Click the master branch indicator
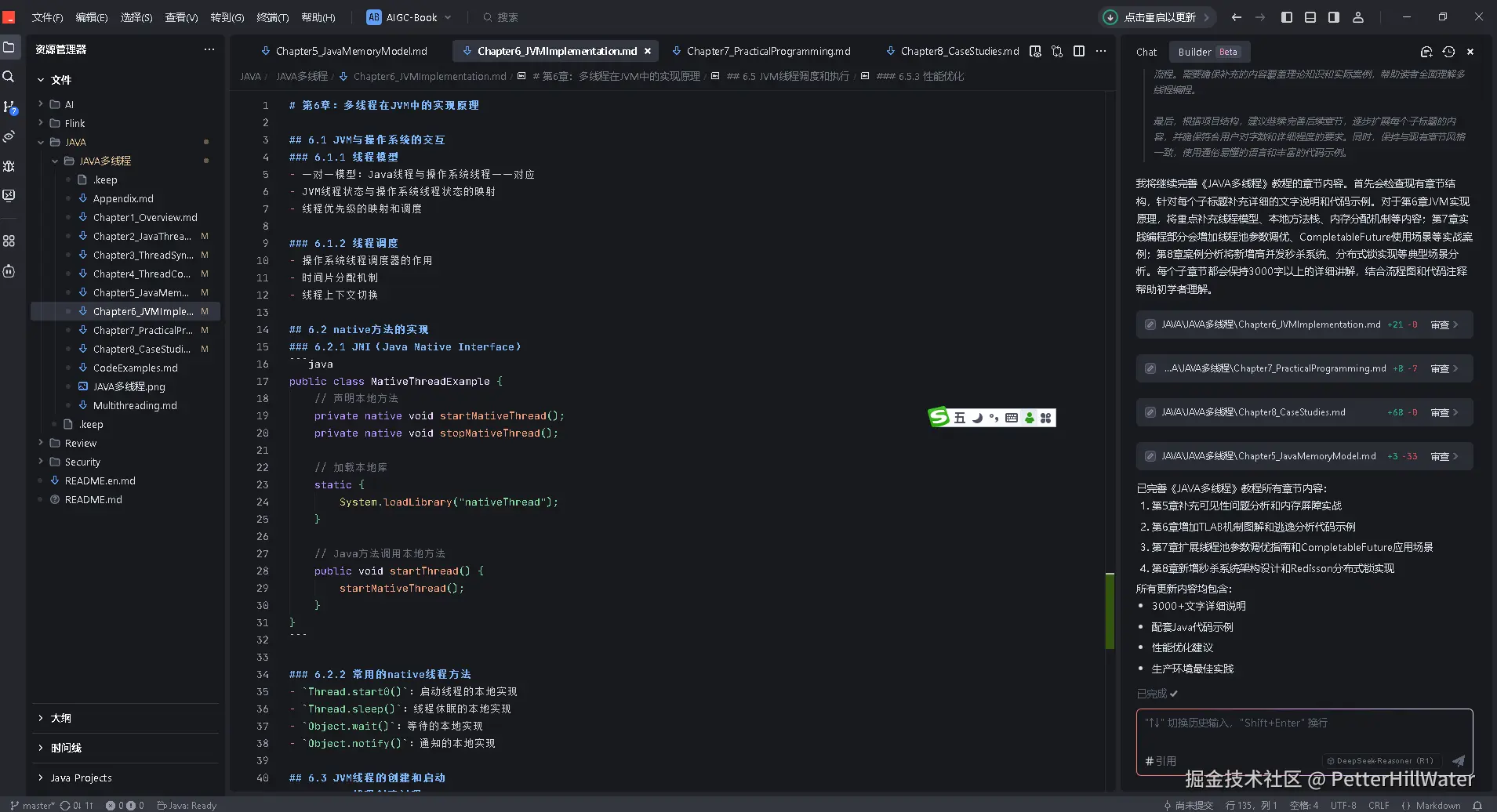 tap(33, 805)
